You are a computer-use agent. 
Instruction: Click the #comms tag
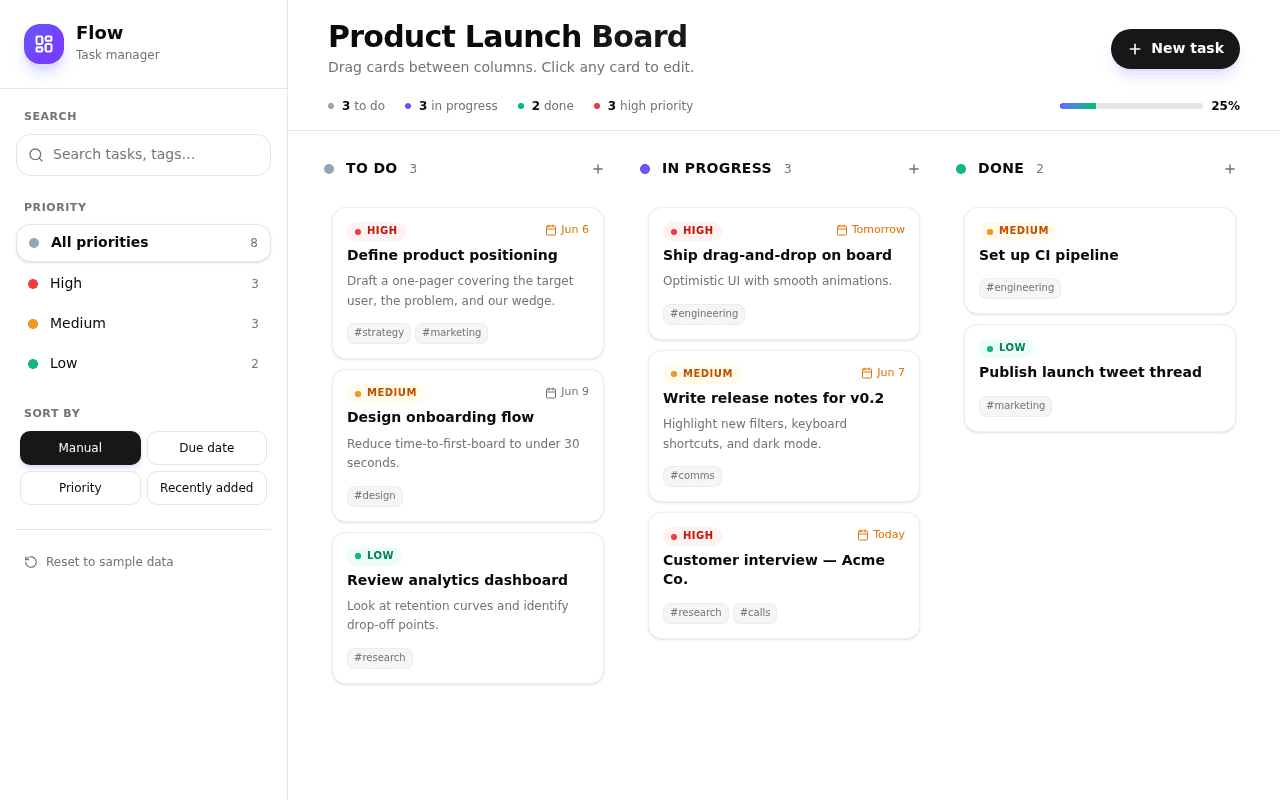click(x=692, y=476)
